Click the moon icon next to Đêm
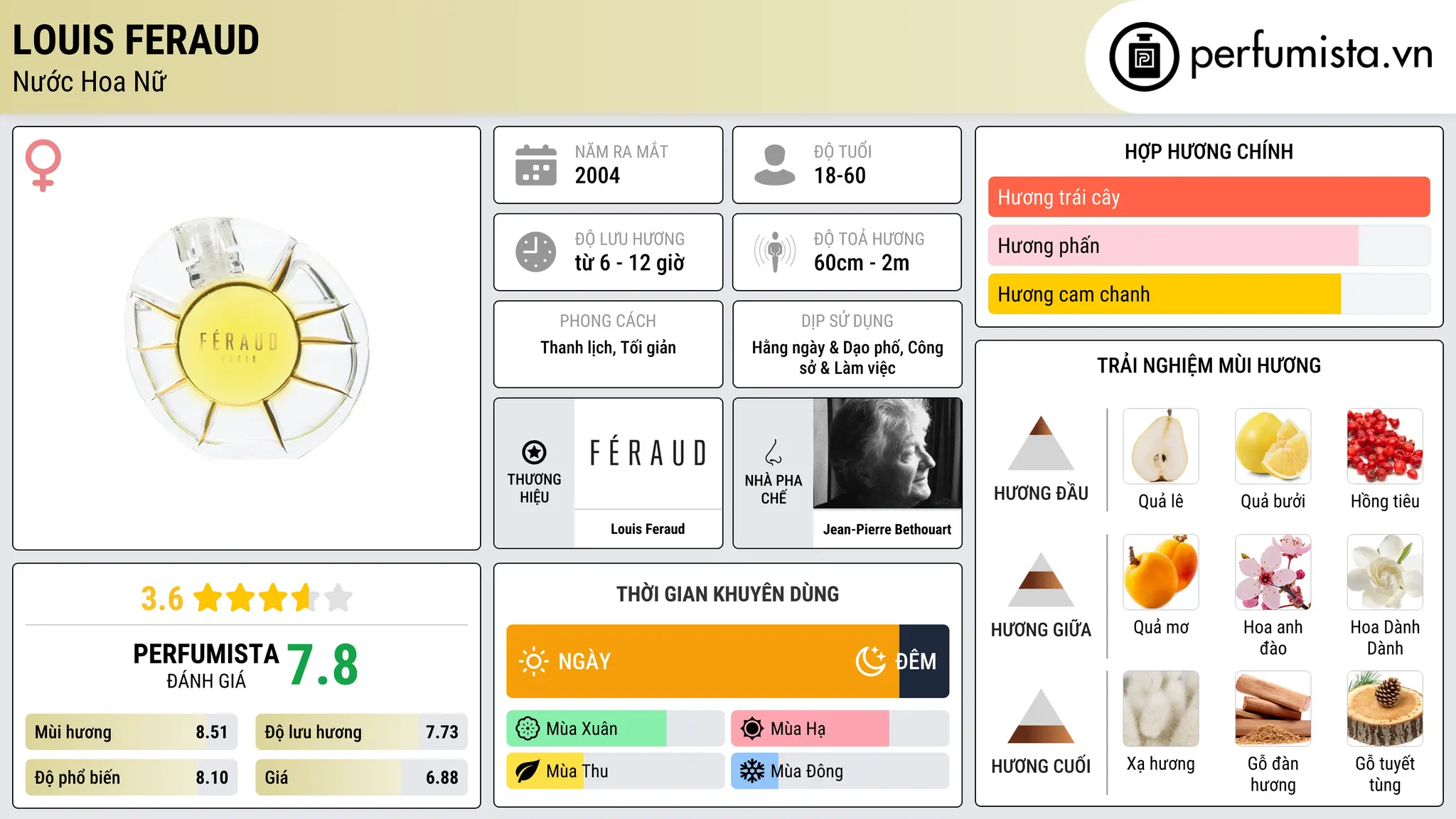Screen dimensions: 1456x819 (870, 661)
